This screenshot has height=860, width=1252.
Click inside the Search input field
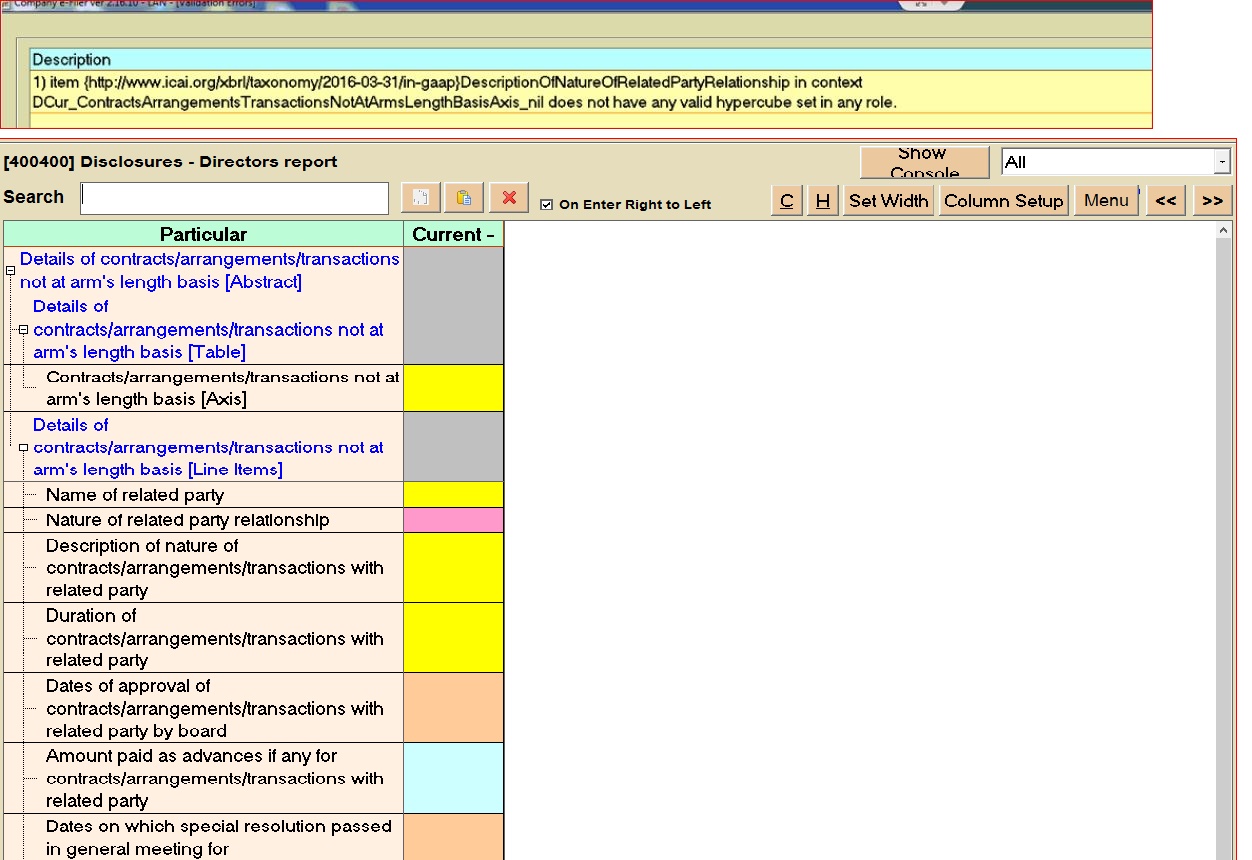coord(235,198)
